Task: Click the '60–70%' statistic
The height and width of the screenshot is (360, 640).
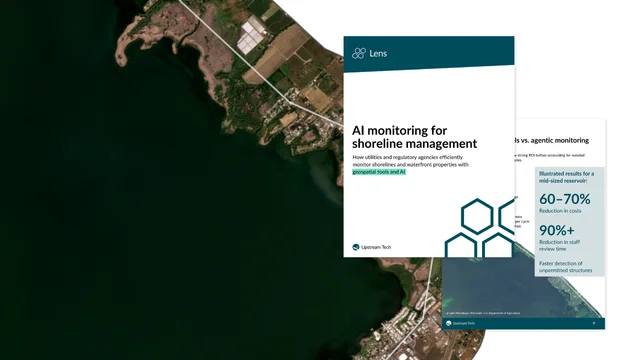Action: [564, 199]
